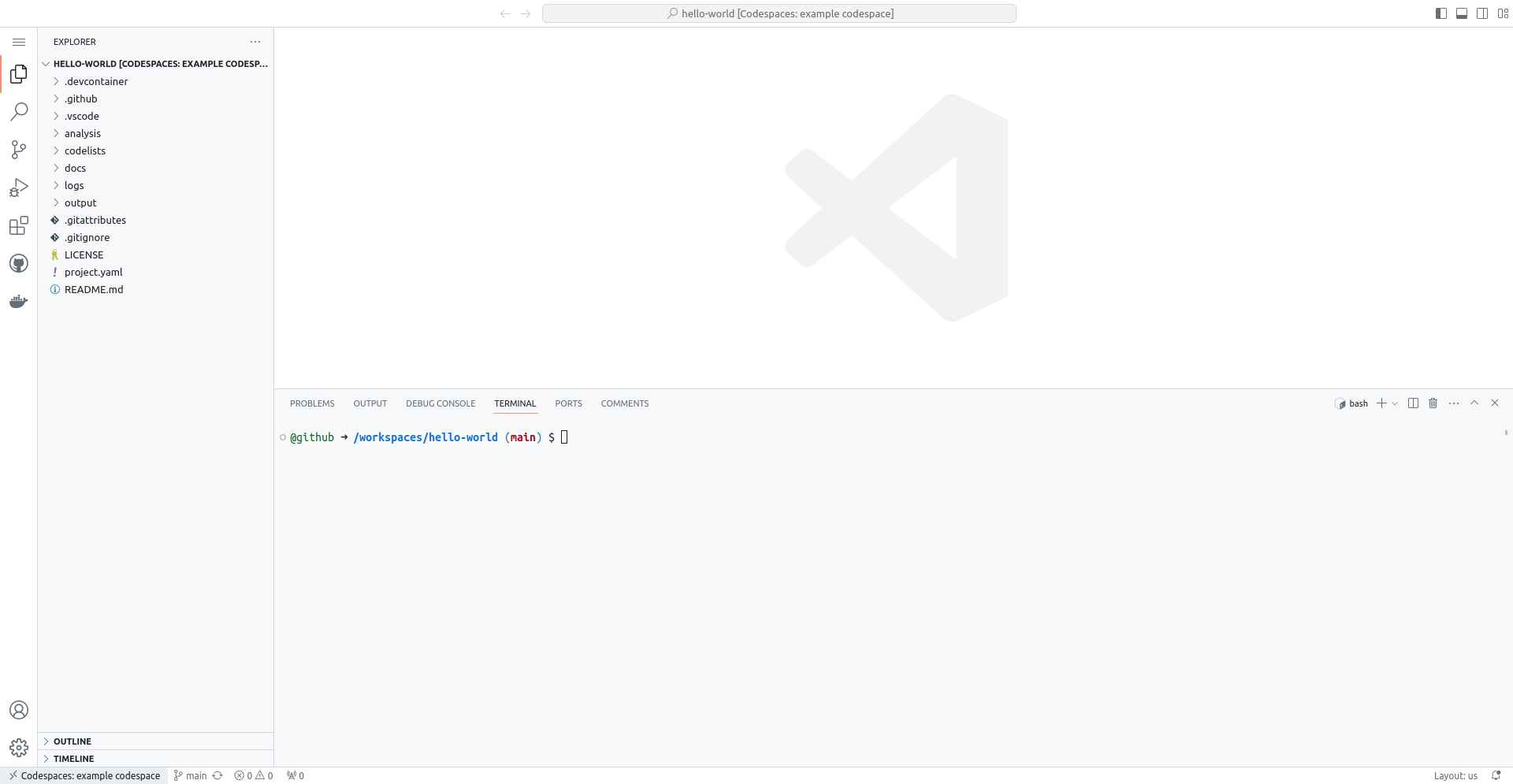Split the terminal pane

[x=1413, y=403]
